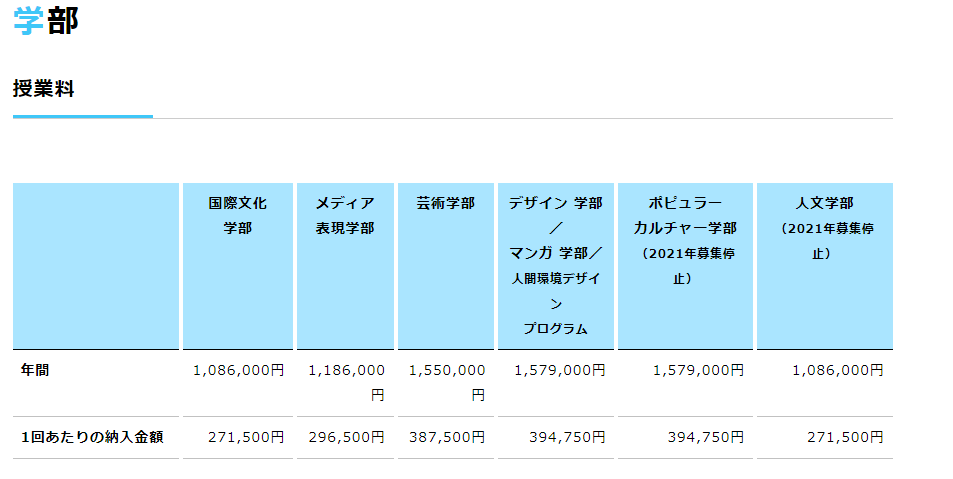This screenshot has width=953, height=479.
Task: Click the 1回あたりの納入金額 row label
Action: point(92,437)
